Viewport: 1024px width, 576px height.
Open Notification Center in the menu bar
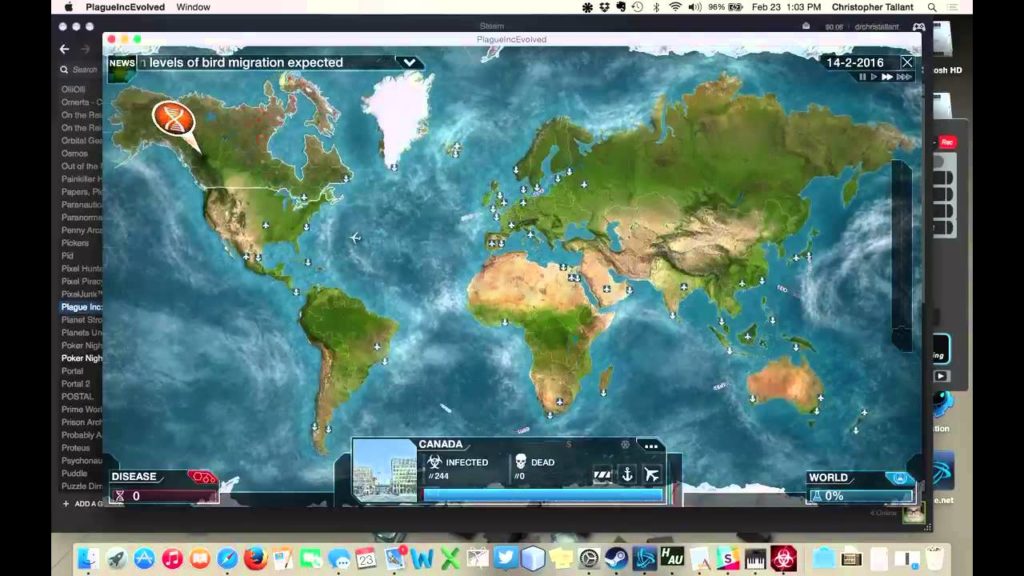click(953, 7)
